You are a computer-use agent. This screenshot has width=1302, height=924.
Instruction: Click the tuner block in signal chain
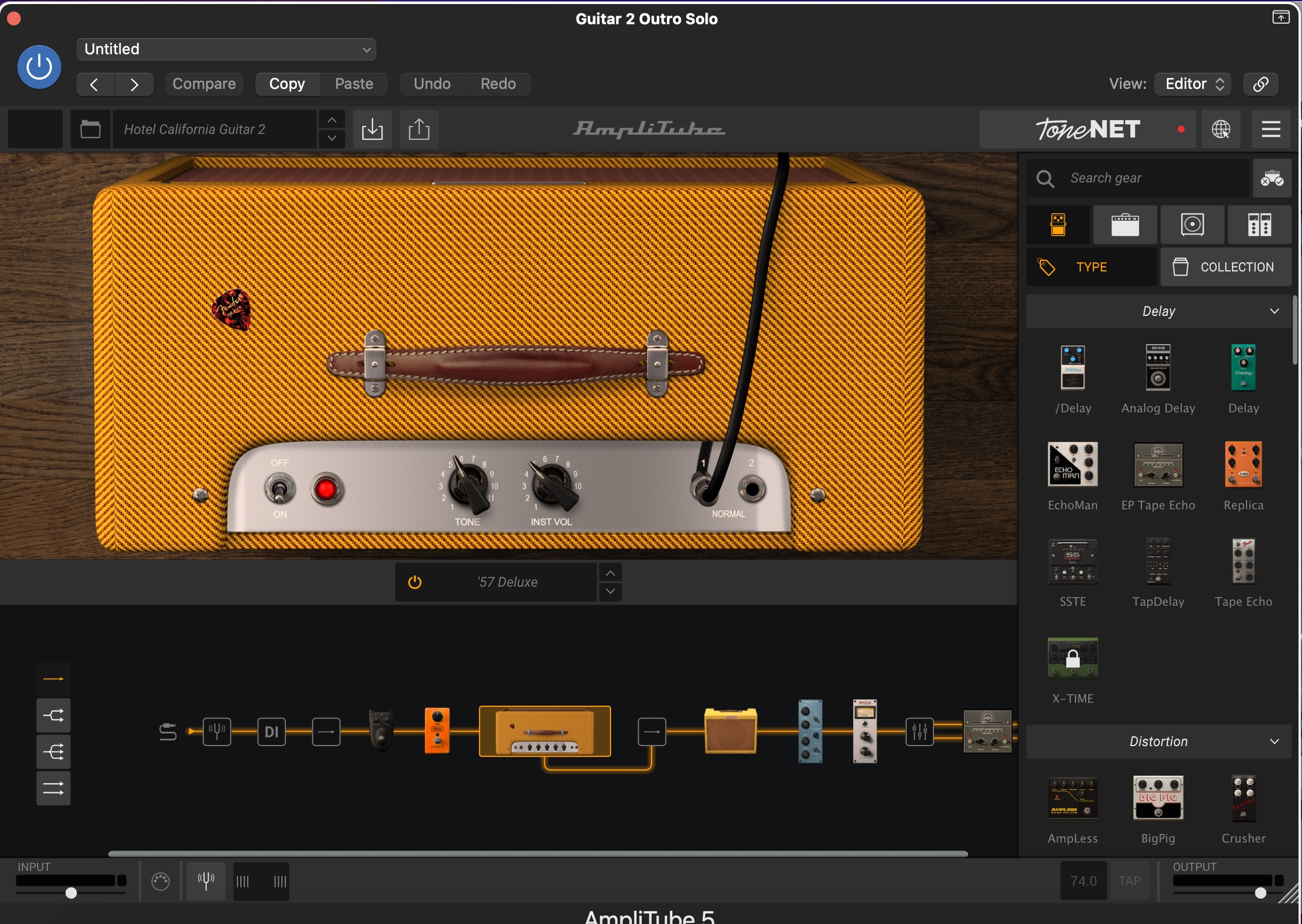(x=217, y=732)
